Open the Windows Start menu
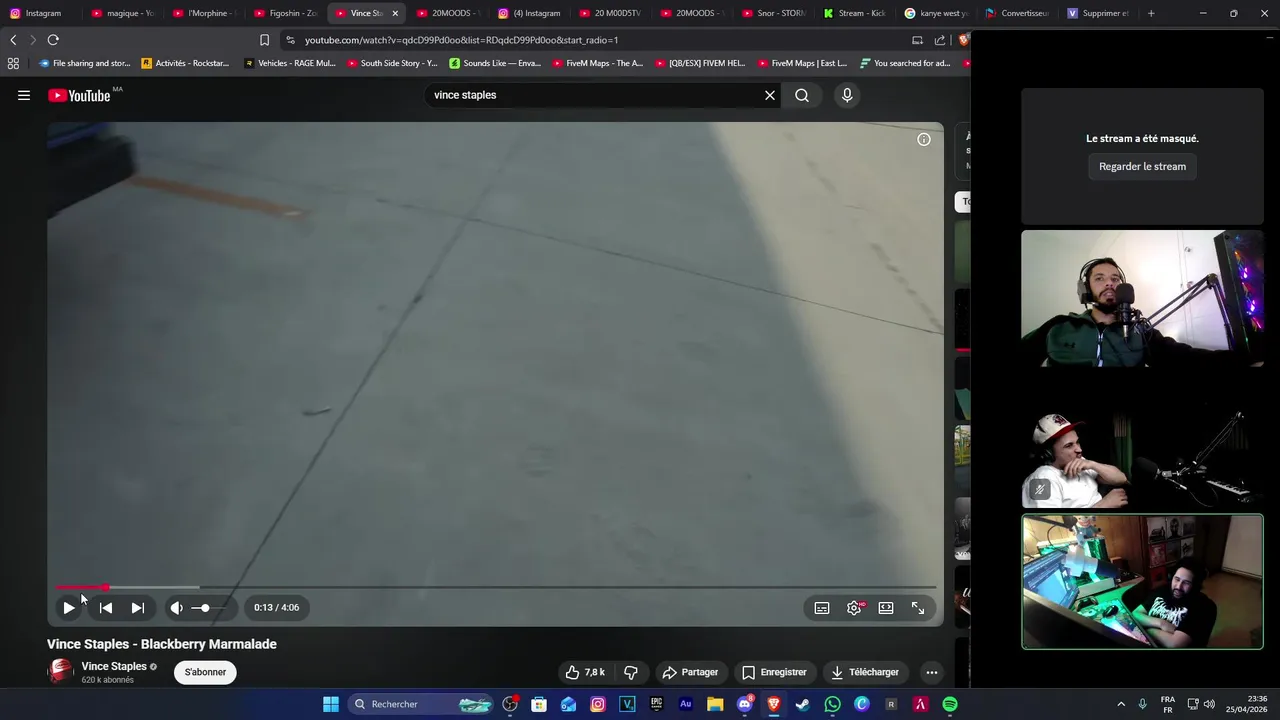The image size is (1280, 720). pyautogui.click(x=331, y=704)
